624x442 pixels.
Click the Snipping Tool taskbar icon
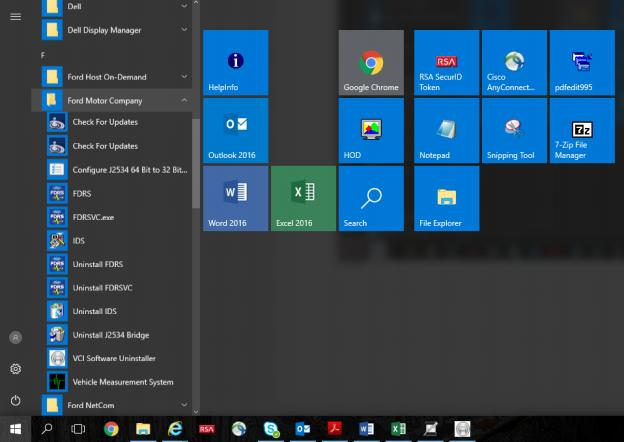pyautogui.click(x=431, y=429)
